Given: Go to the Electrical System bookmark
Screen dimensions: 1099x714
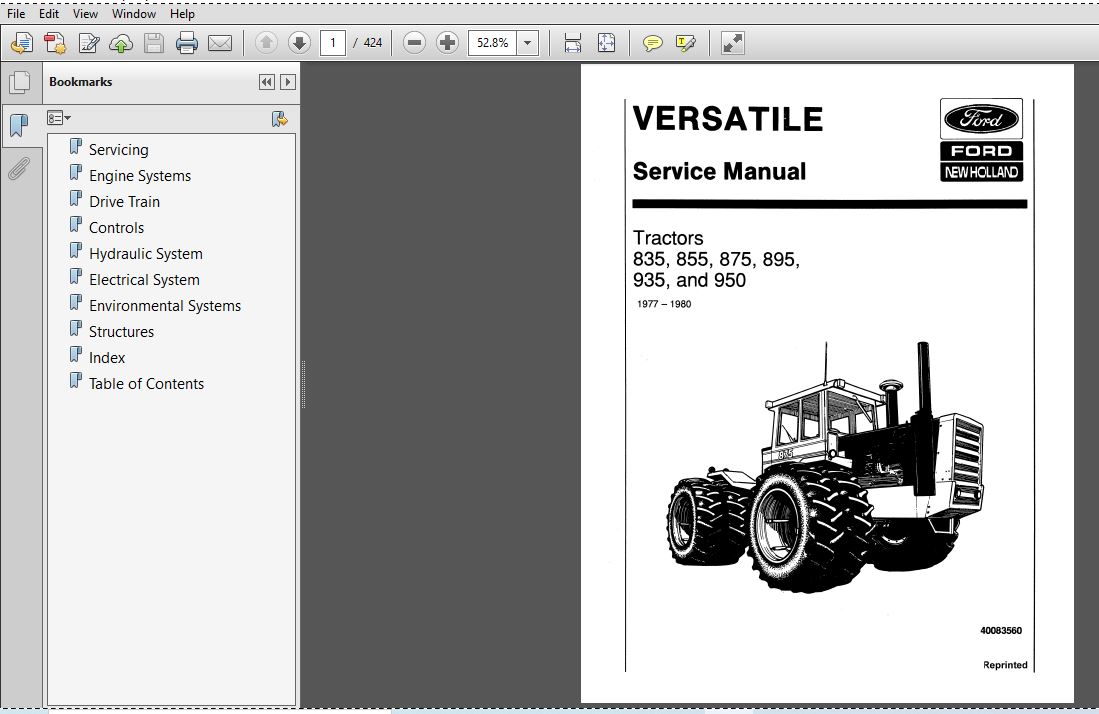Looking at the screenshot, I should 144,279.
